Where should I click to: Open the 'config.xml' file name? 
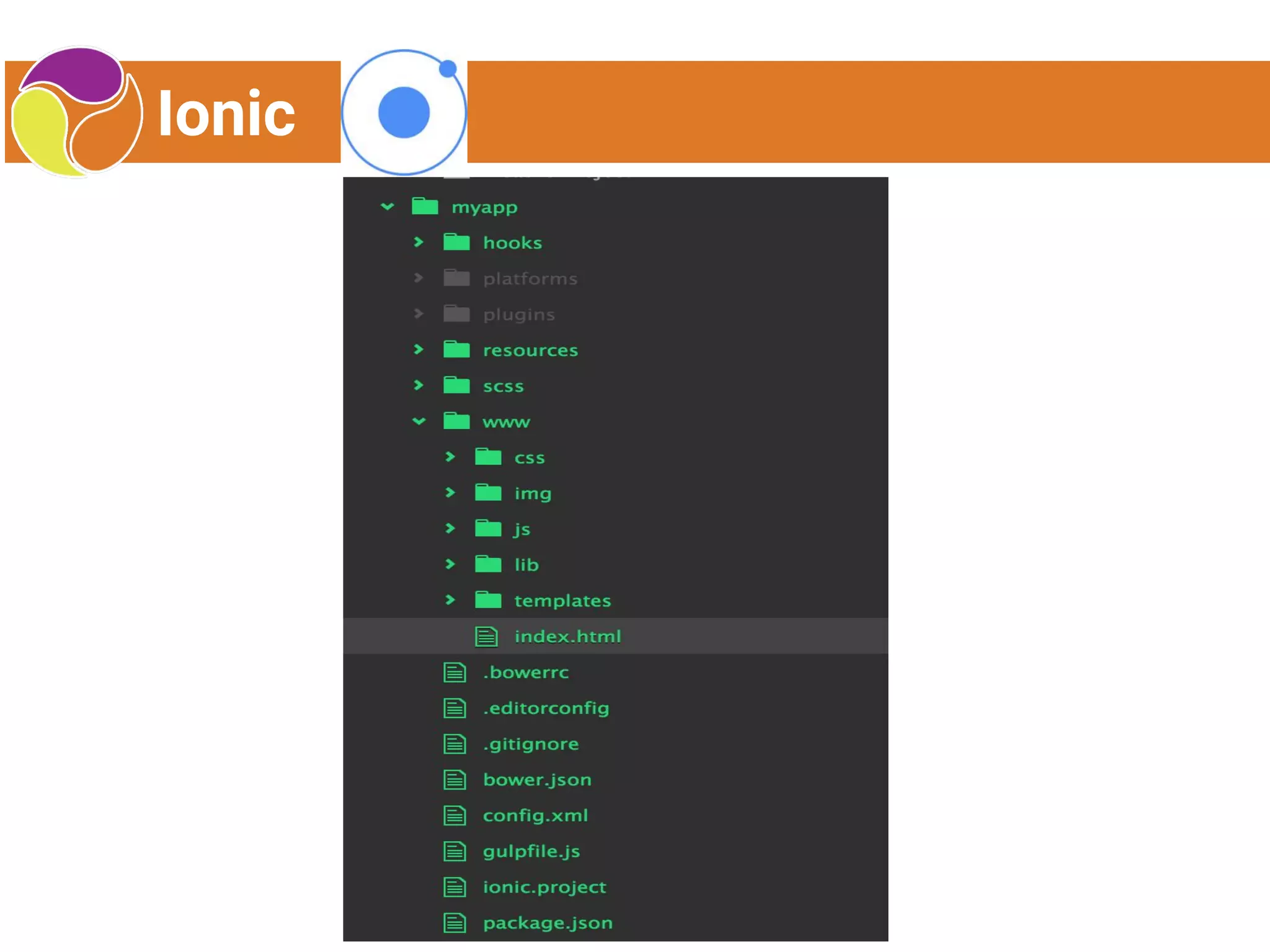[535, 816]
